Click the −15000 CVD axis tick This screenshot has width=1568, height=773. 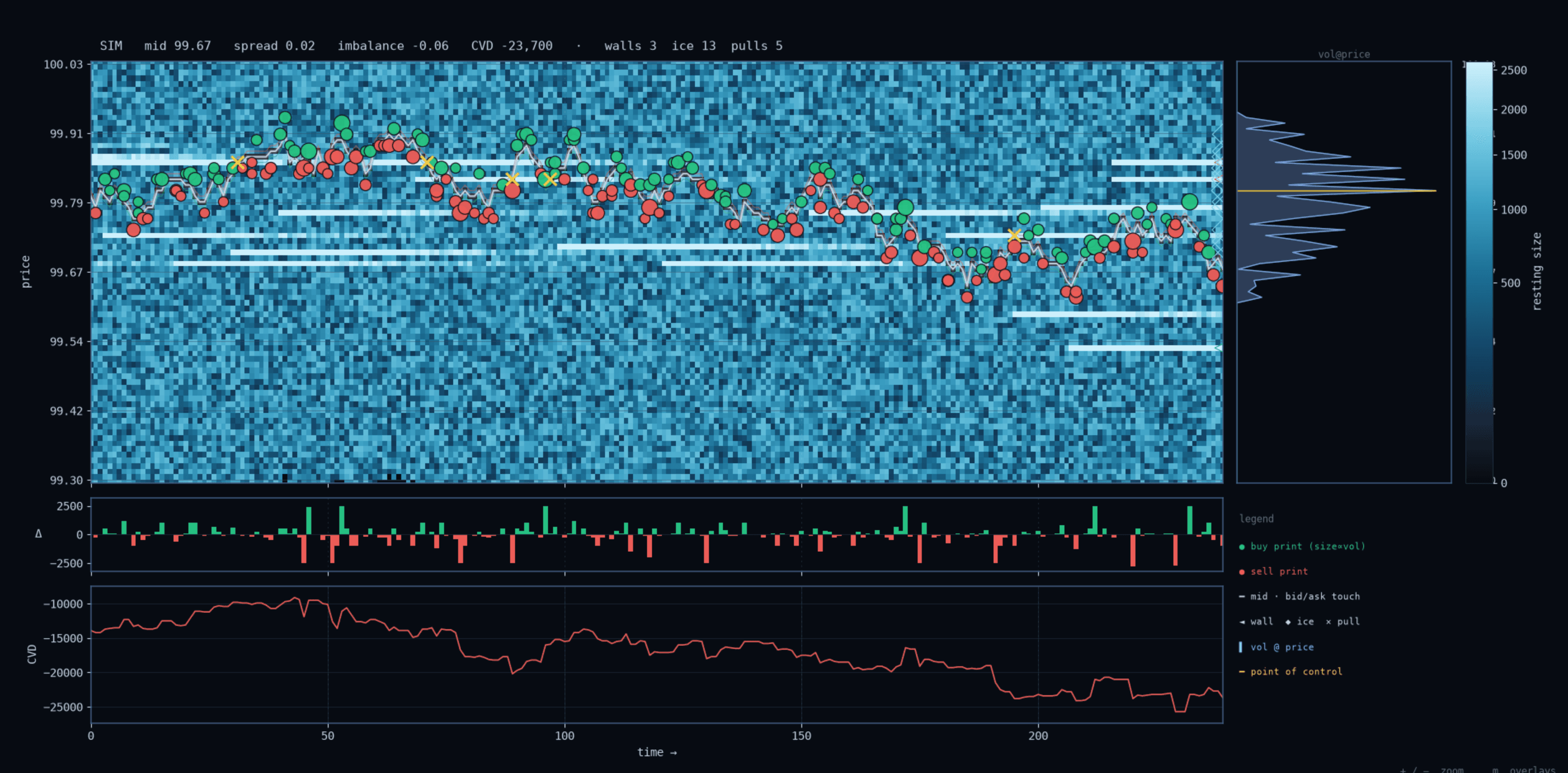63,638
